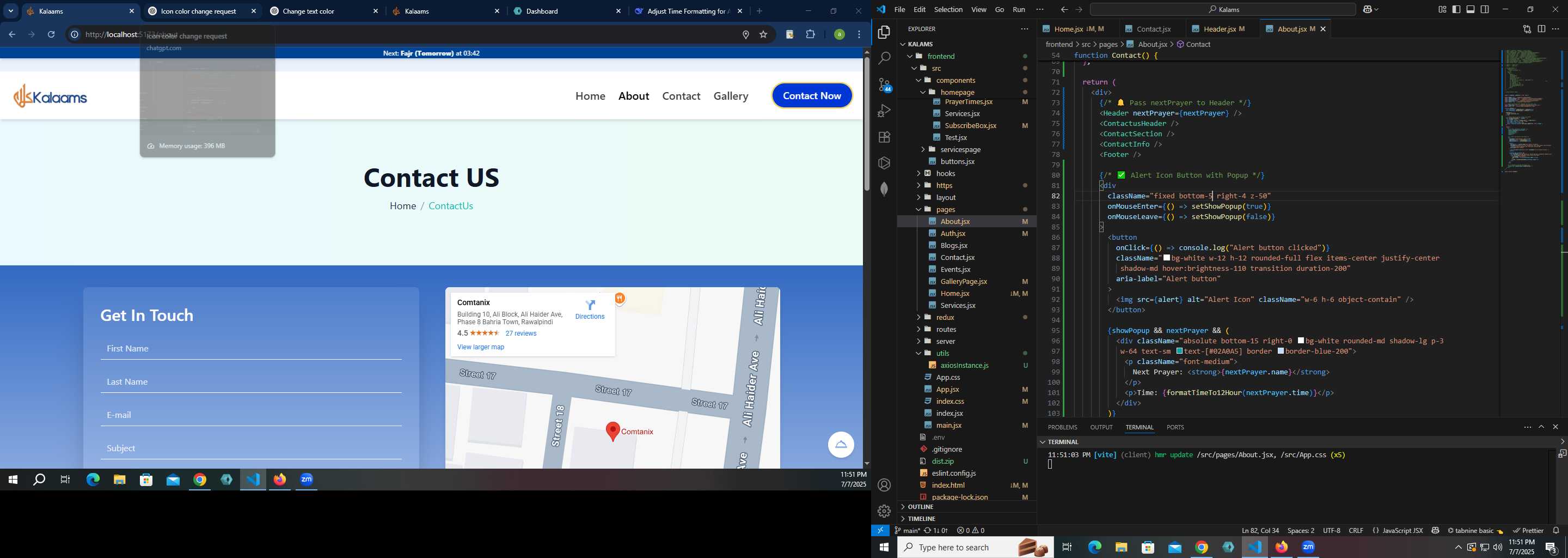Open Chrome tab search dropdown arrow

click(11, 11)
